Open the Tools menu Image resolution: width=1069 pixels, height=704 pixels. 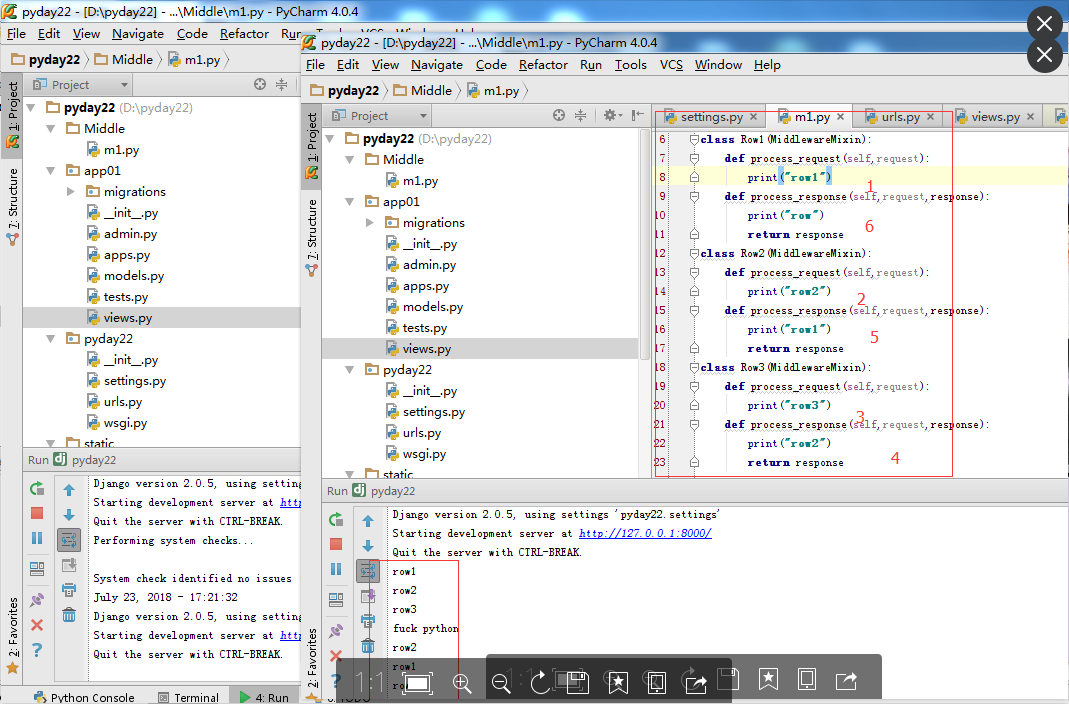point(630,65)
